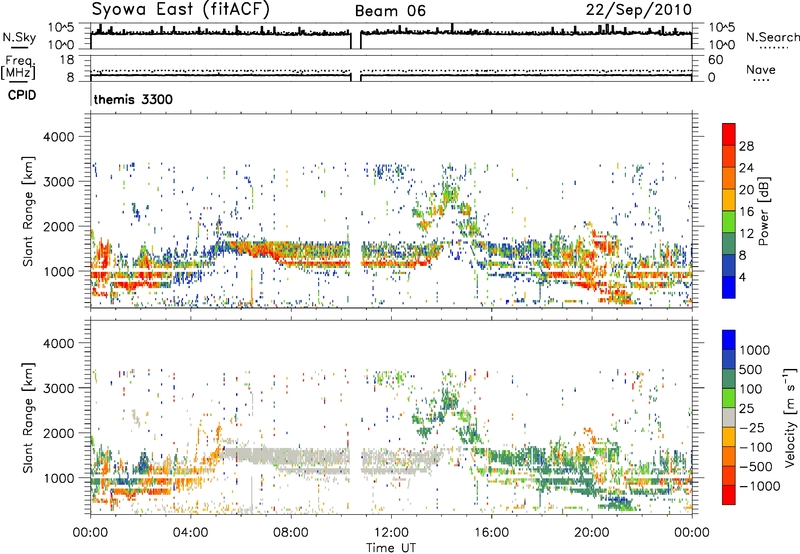800x554 pixels.
Task: Click the "4000" tick on the velocity panel
Action: click(58, 343)
